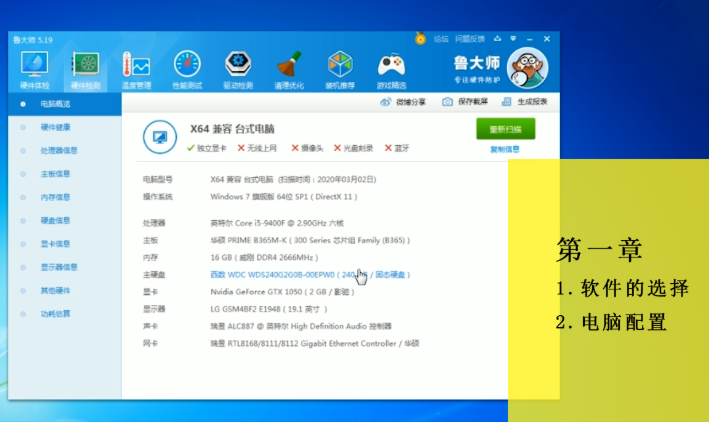This screenshot has height=422, width=709.
Task: Launch 性能测试 performance test
Action: [187, 69]
